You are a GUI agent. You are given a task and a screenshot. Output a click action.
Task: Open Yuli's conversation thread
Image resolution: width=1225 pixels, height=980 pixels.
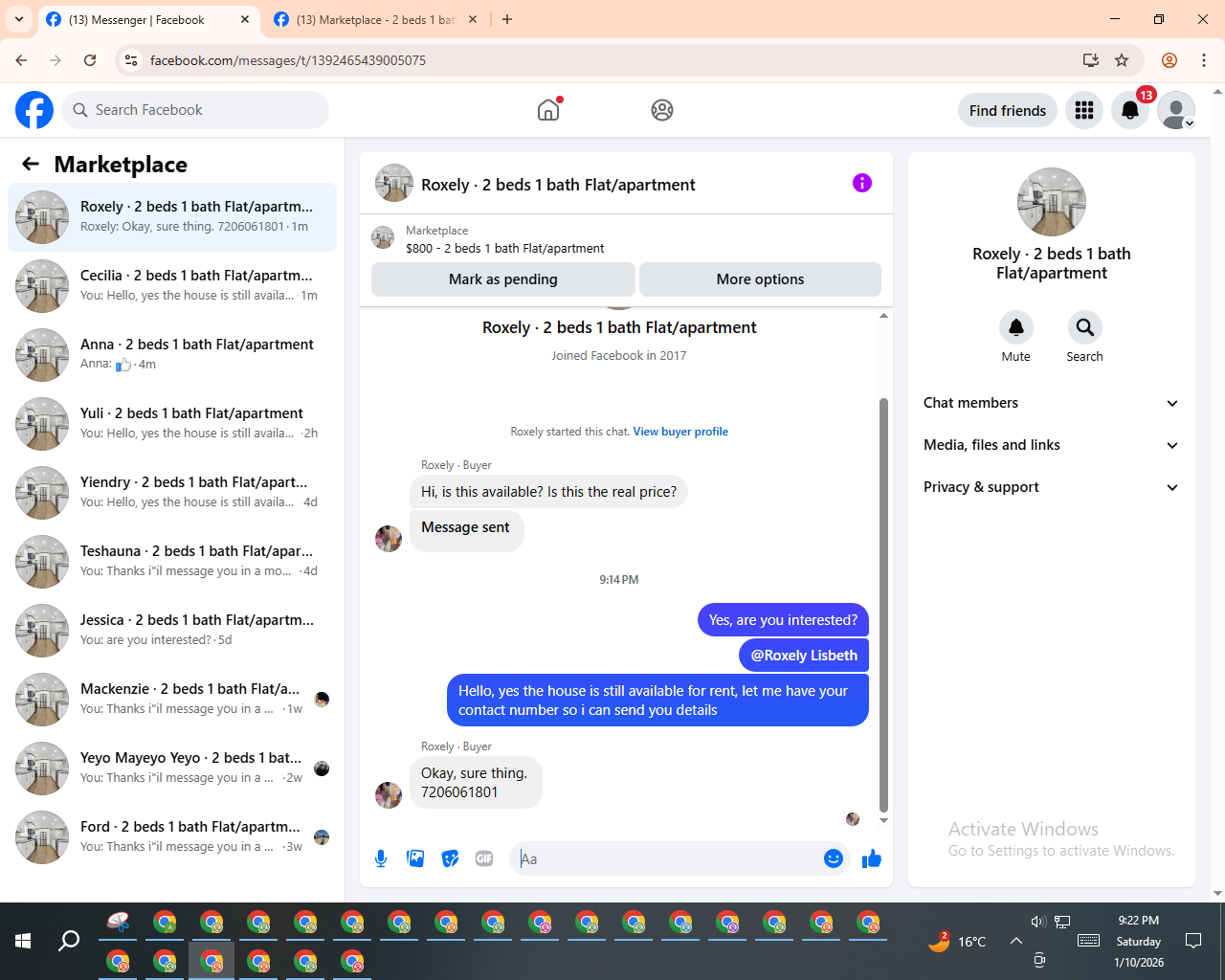[x=172, y=423]
